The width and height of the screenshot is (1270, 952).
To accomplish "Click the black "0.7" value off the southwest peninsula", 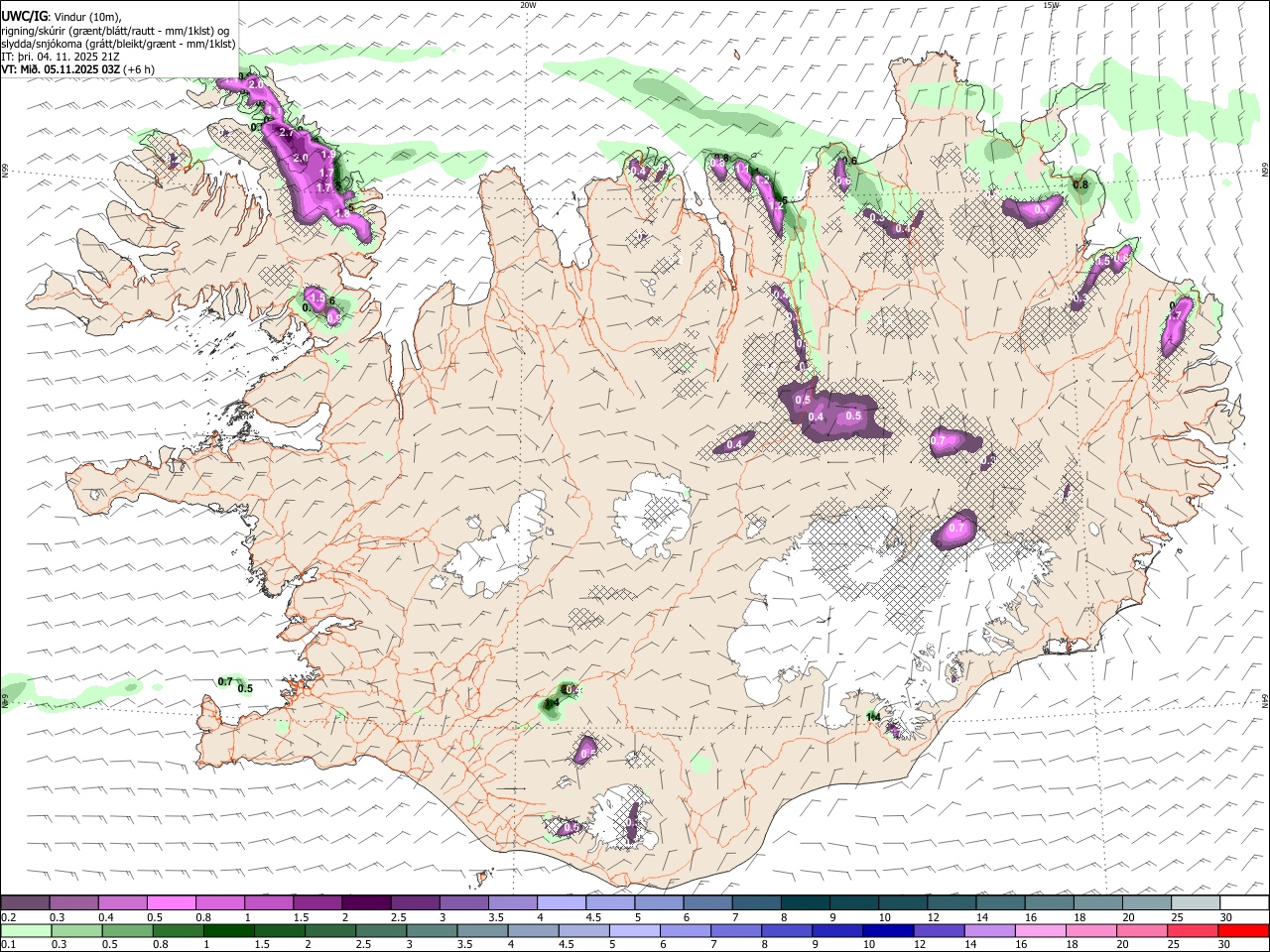I will point(225,681).
